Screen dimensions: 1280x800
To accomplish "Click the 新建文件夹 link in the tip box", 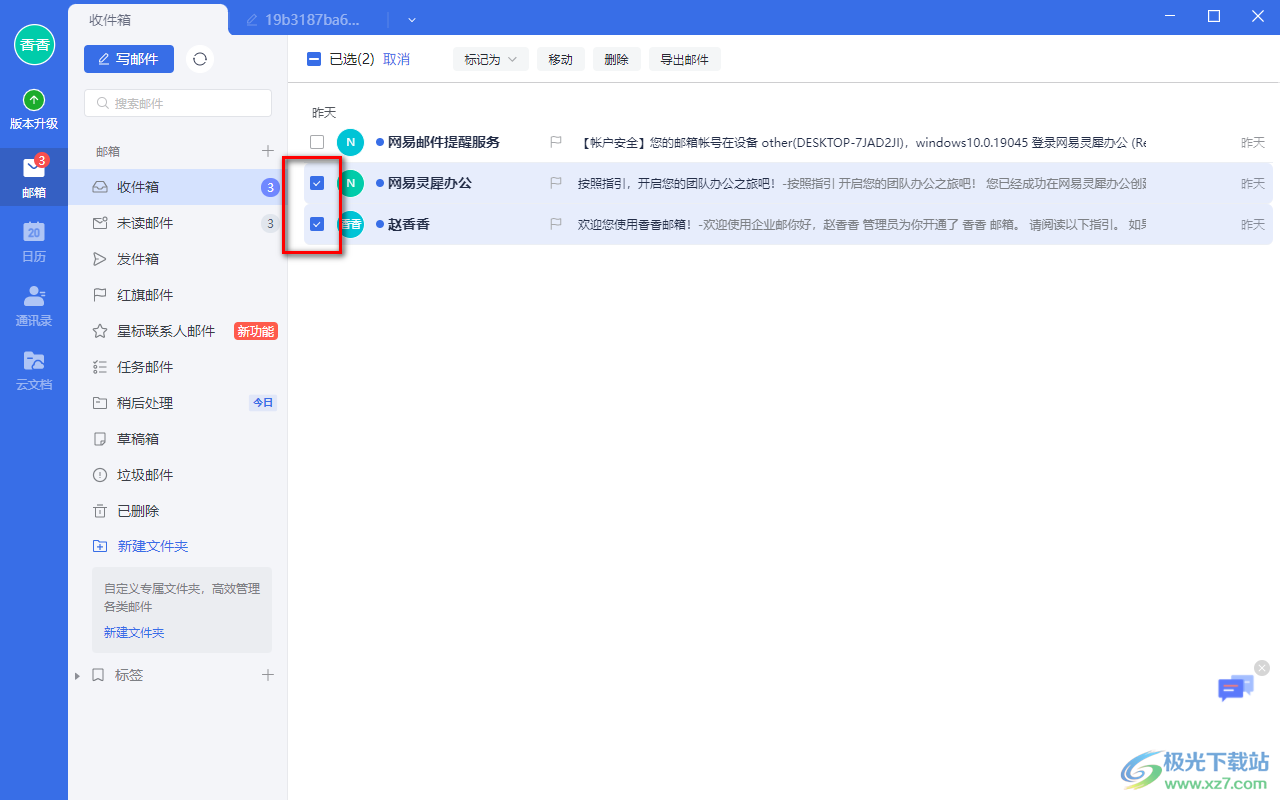I will (x=134, y=633).
